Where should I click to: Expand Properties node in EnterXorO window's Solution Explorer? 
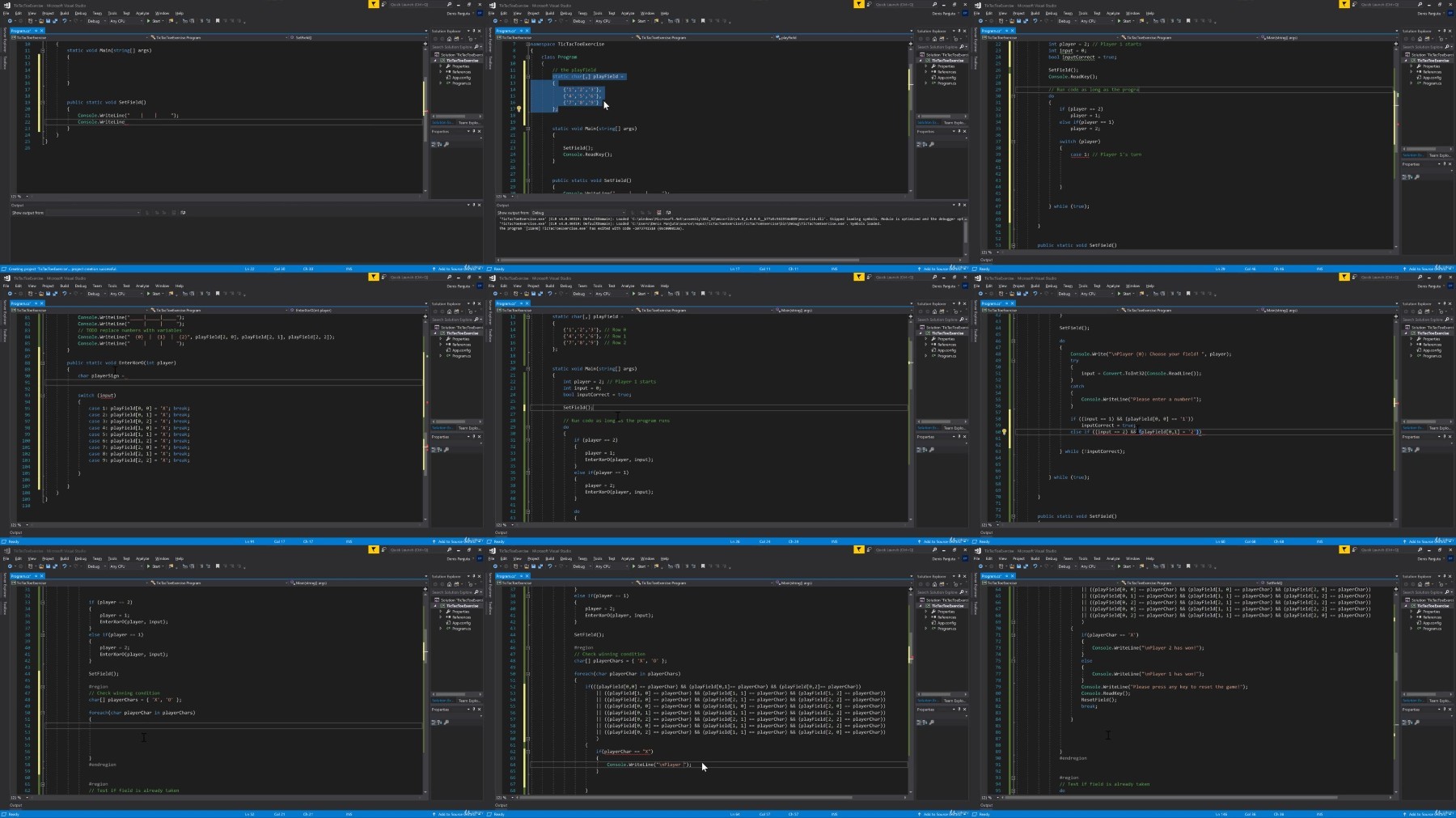pyautogui.click(x=440, y=339)
